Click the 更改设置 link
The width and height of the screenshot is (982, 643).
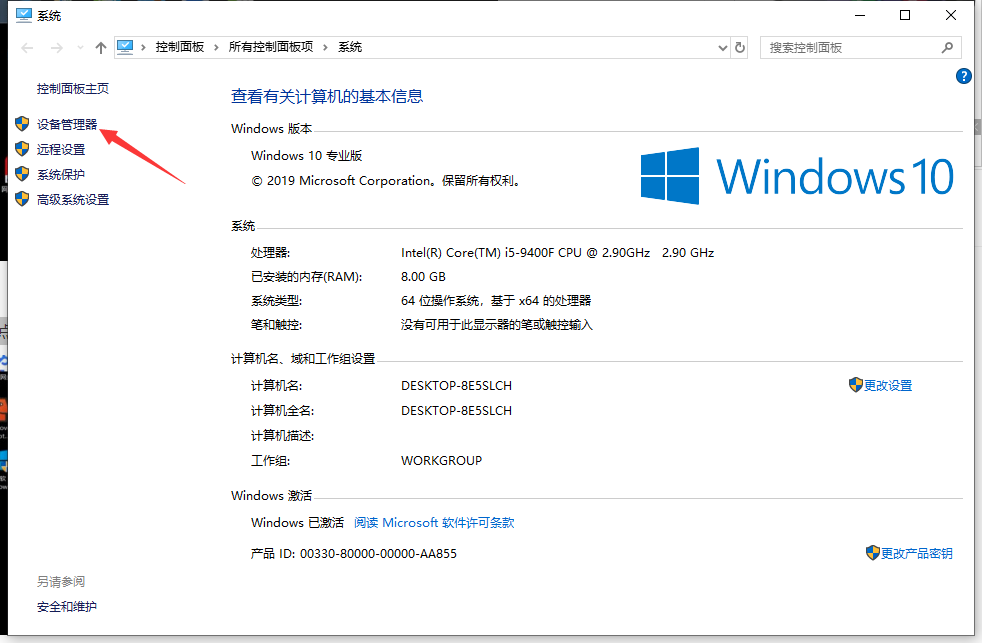click(x=888, y=384)
